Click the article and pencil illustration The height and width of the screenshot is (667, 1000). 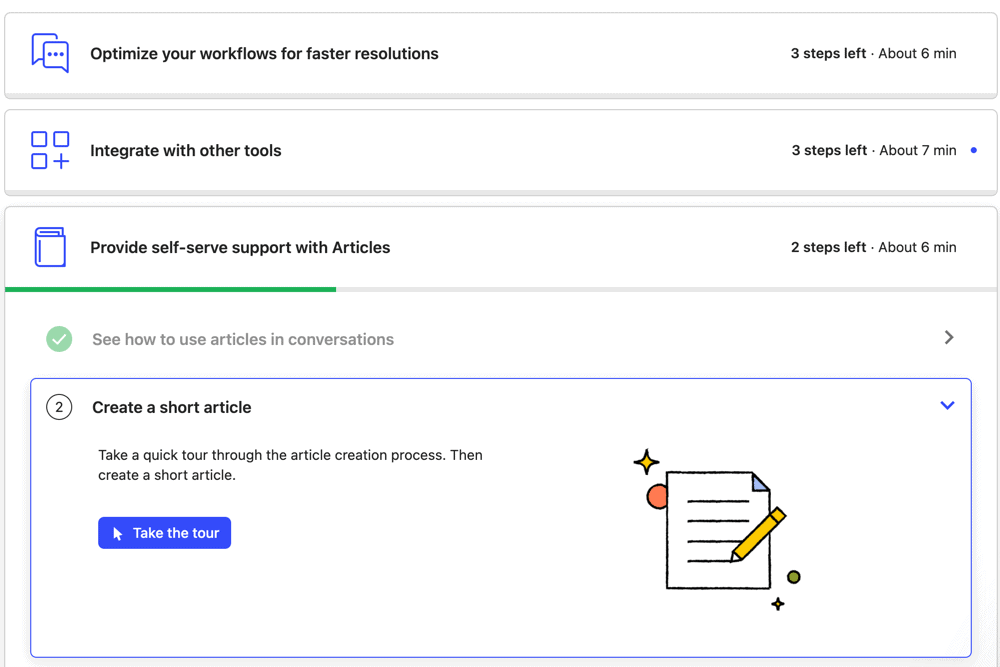717,530
